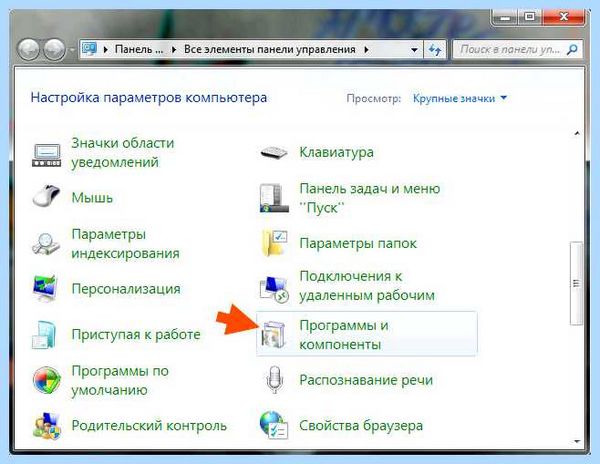Image resolution: width=600 pixels, height=464 pixels.
Task: Open the Крупные значки view dropdown
Action: [460, 99]
